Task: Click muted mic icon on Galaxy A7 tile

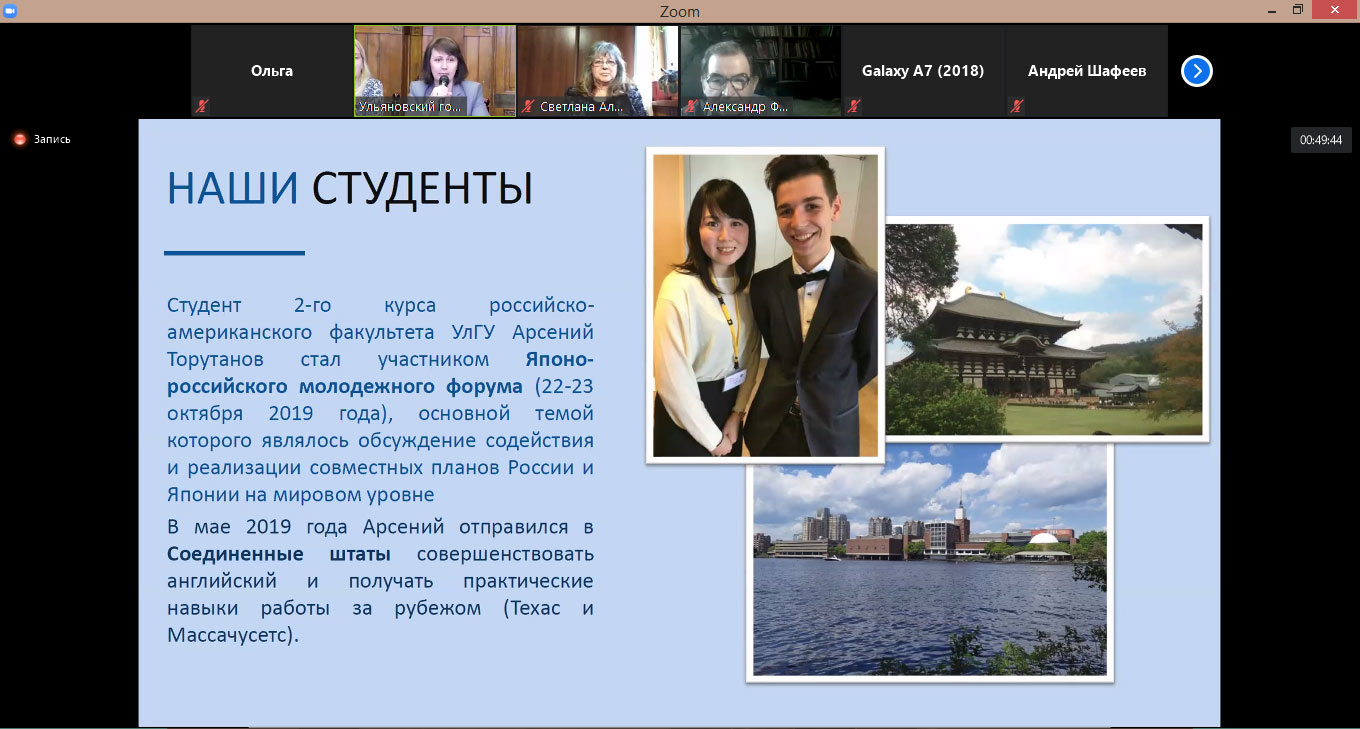Action: click(853, 105)
